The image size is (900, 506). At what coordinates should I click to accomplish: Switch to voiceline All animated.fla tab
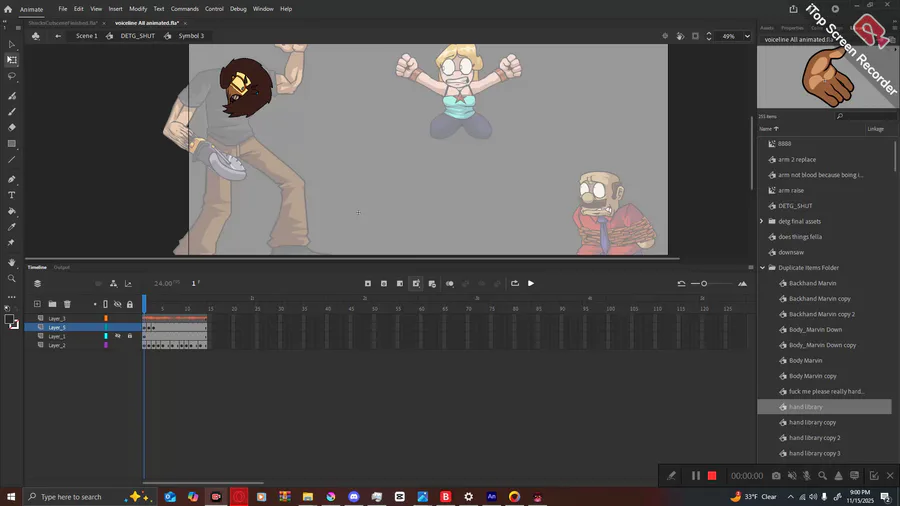click(x=147, y=23)
